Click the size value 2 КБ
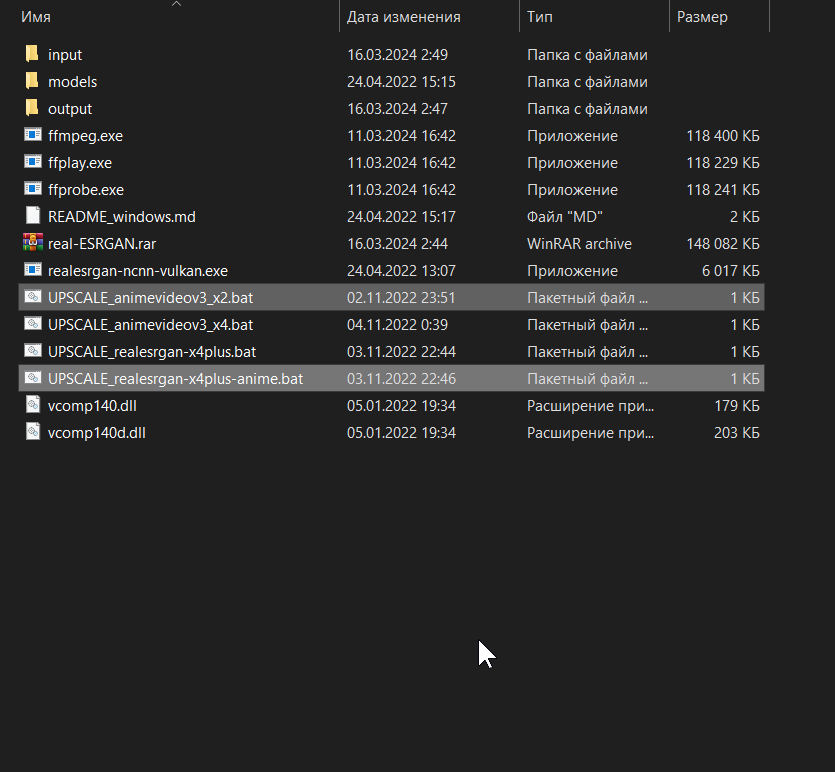The height and width of the screenshot is (772, 835). point(744,217)
